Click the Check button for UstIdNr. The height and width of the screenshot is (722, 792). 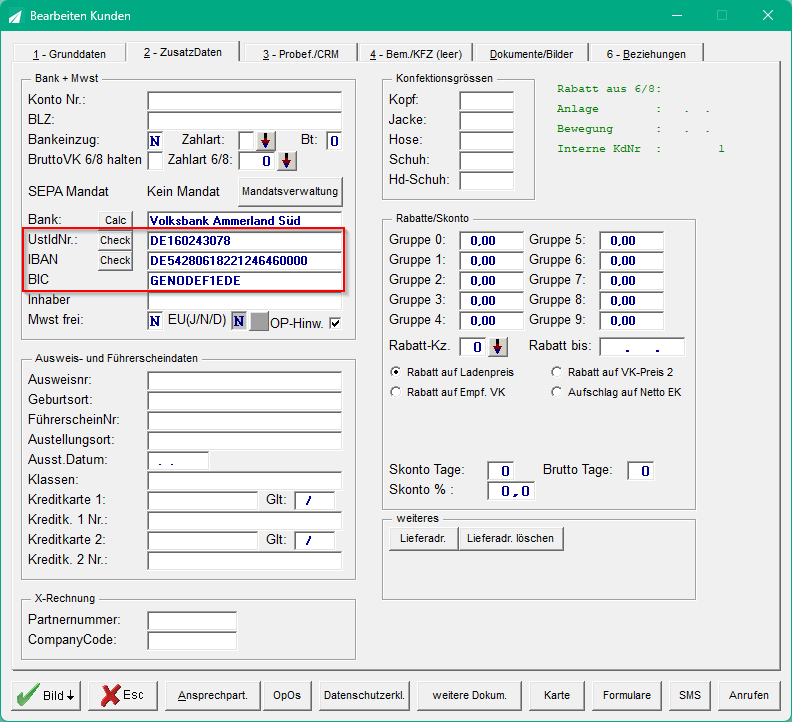[x=115, y=240]
